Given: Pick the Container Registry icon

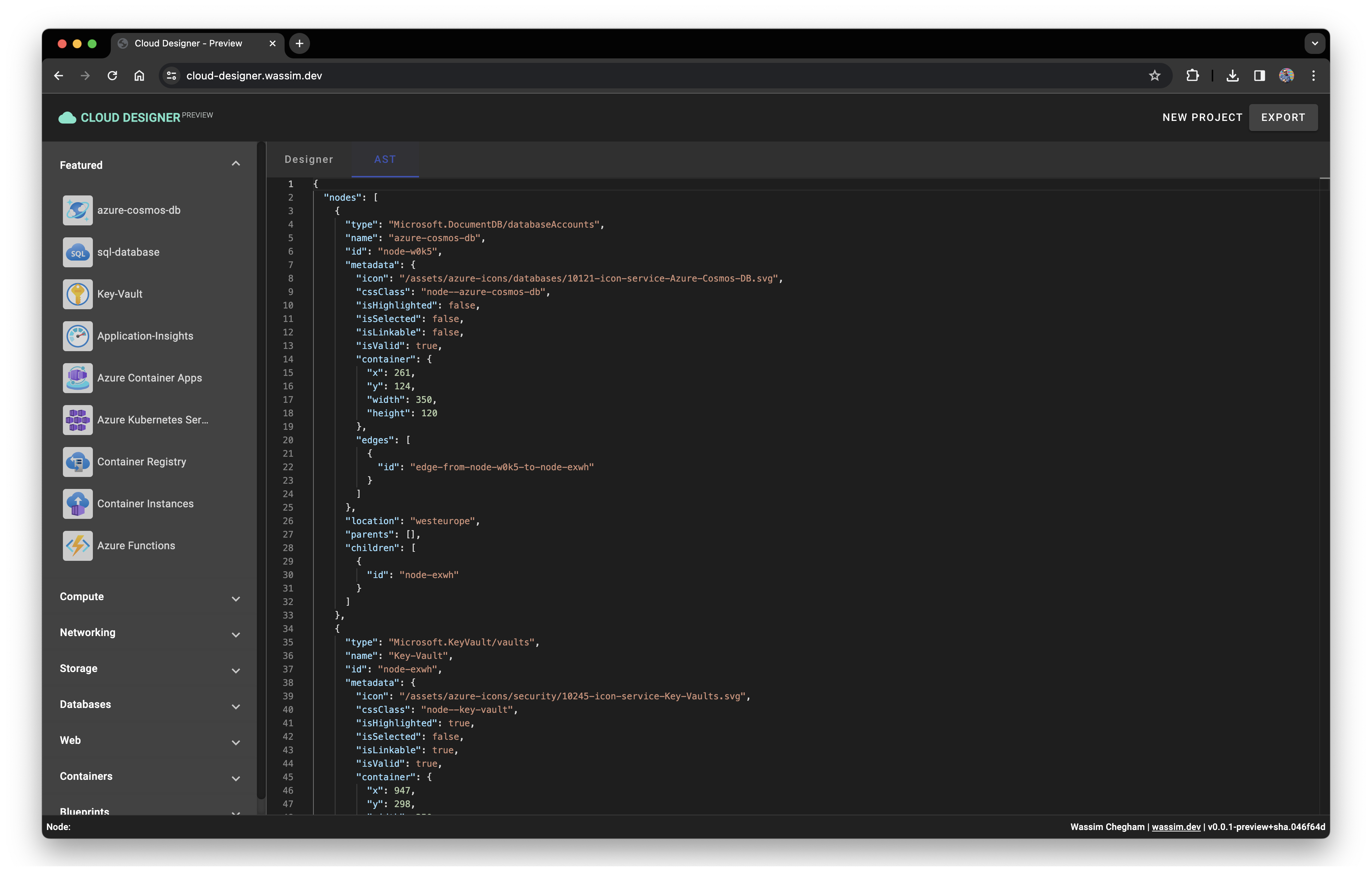Looking at the screenshot, I should 78,462.
